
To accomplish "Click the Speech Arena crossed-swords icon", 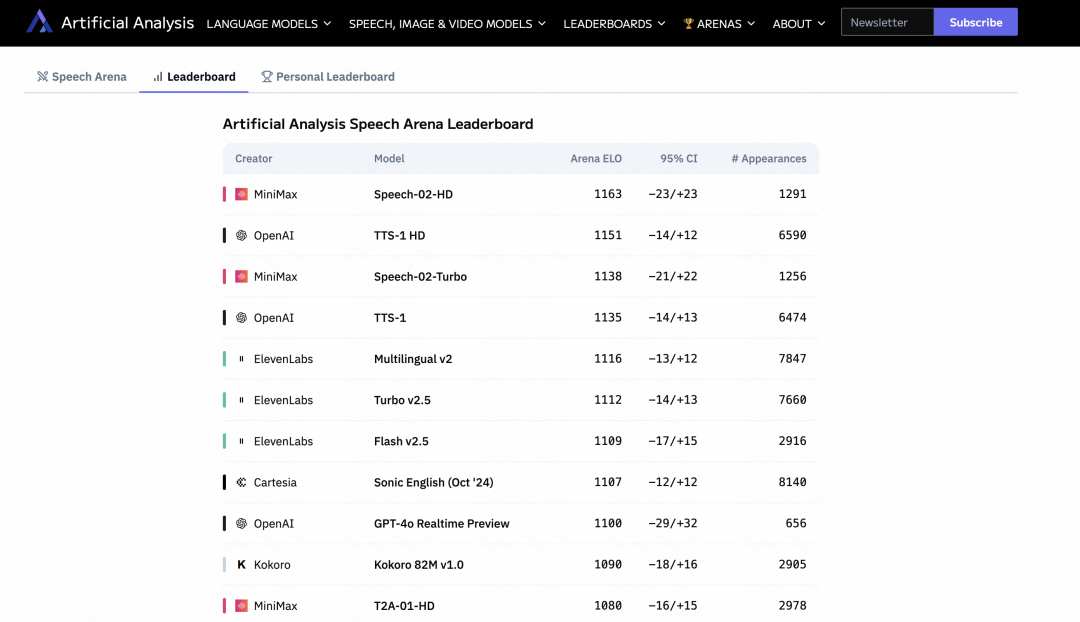I will [43, 76].
